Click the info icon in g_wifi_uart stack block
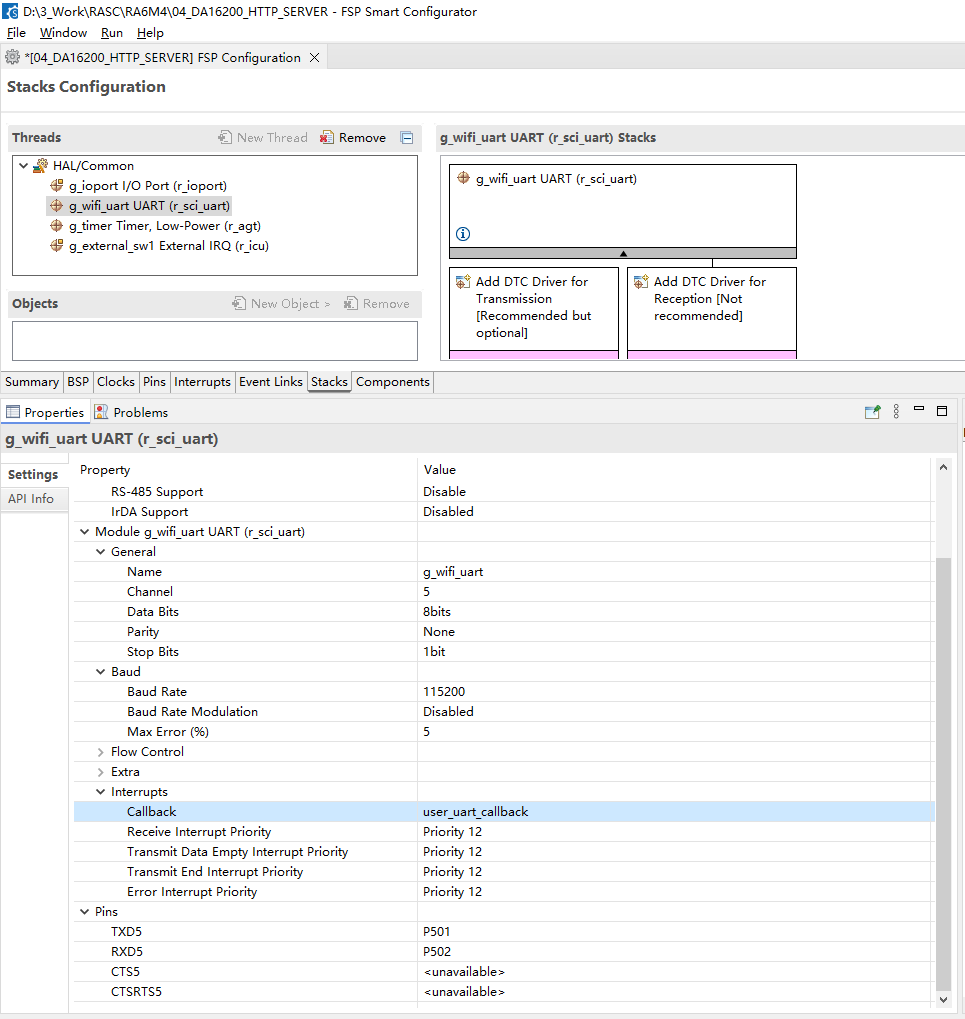965x1019 pixels. [463, 234]
